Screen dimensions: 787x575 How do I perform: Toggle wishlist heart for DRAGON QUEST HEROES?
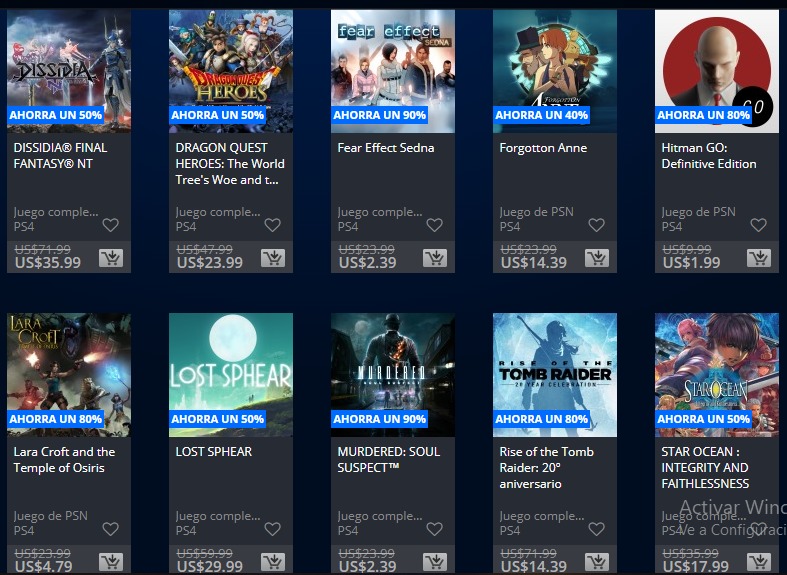pos(273,225)
